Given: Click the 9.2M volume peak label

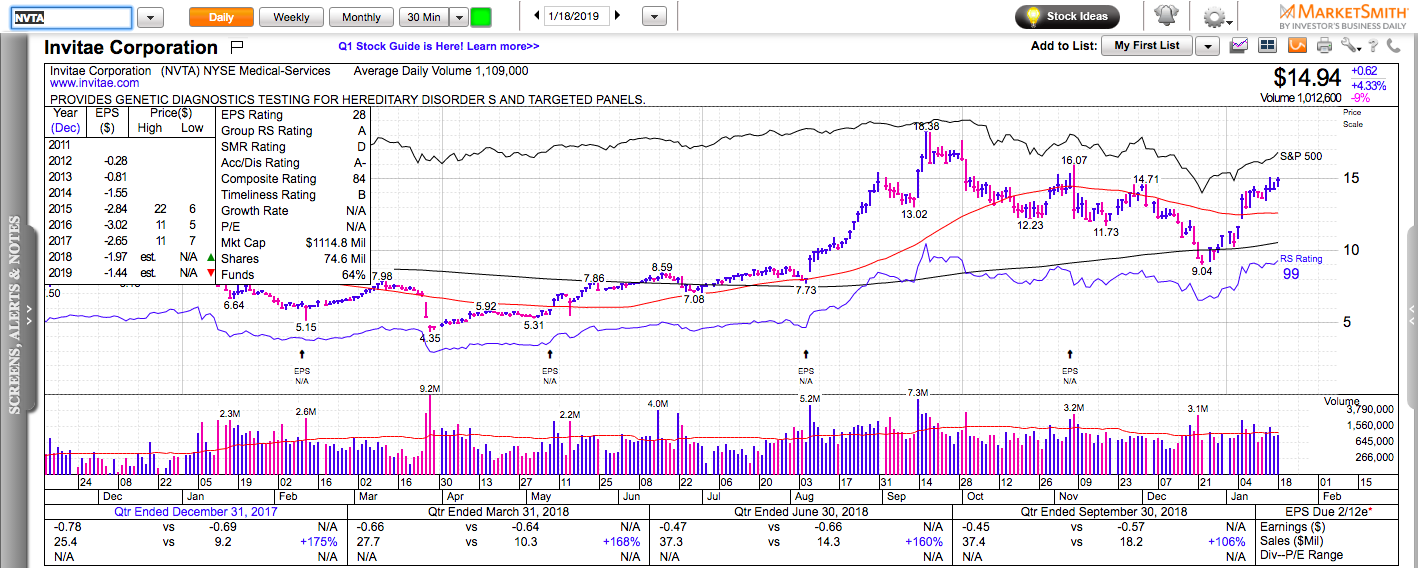Looking at the screenshot, I should coord(430,388).
